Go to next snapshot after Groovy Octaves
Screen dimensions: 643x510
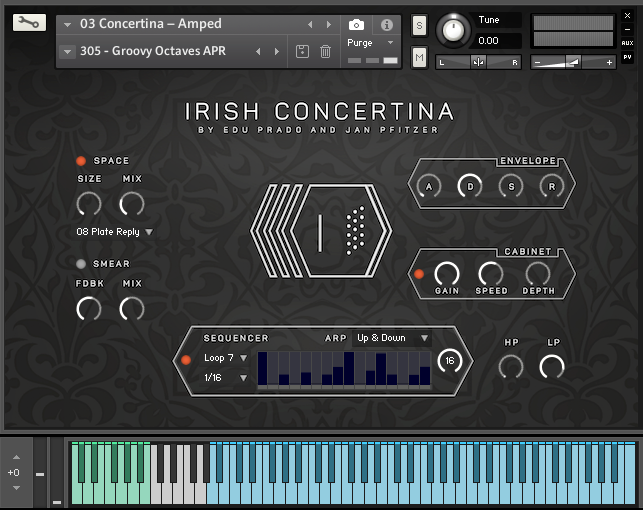coord(277,51)
